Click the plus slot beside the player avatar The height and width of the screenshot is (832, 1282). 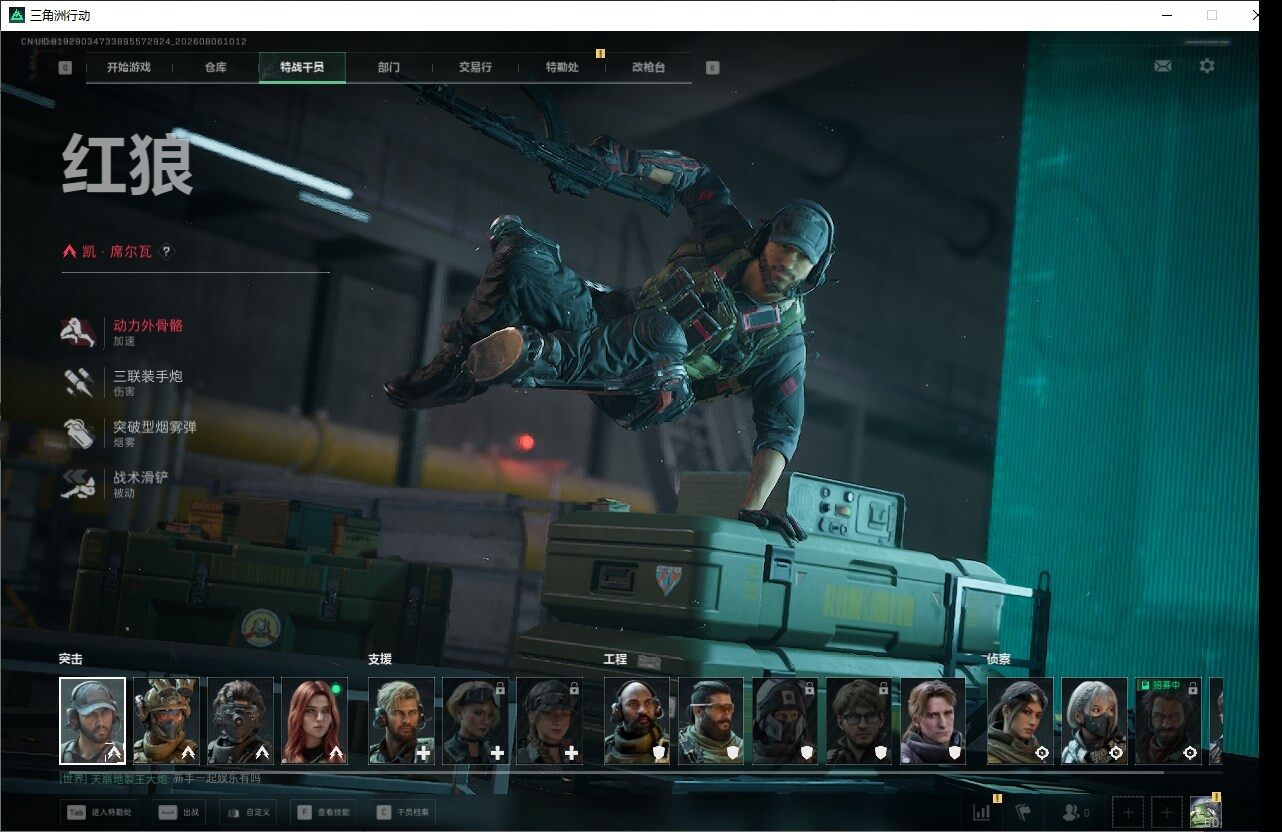pos(1166,812)
